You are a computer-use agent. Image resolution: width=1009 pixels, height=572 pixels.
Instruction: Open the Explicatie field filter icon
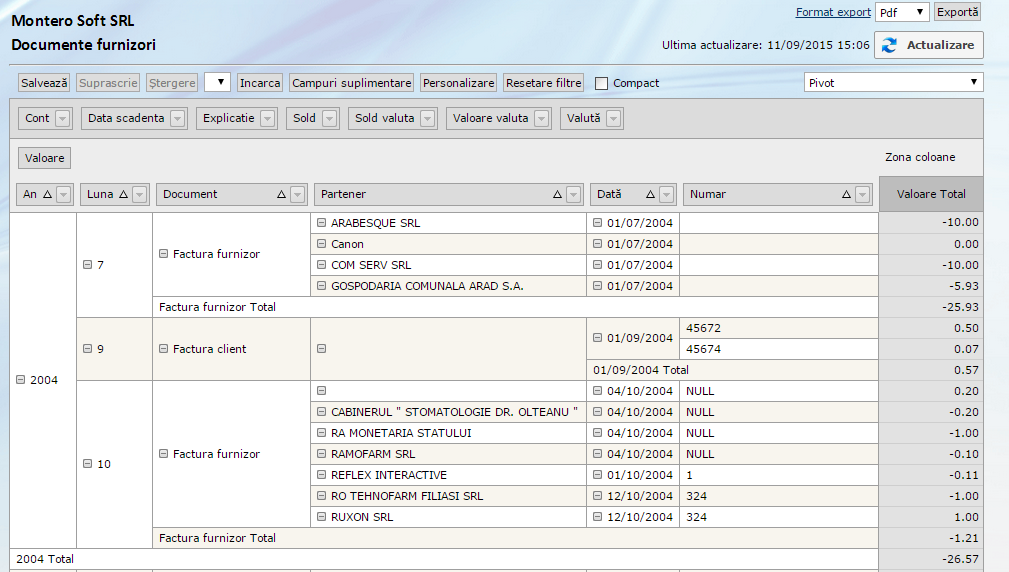268,118
